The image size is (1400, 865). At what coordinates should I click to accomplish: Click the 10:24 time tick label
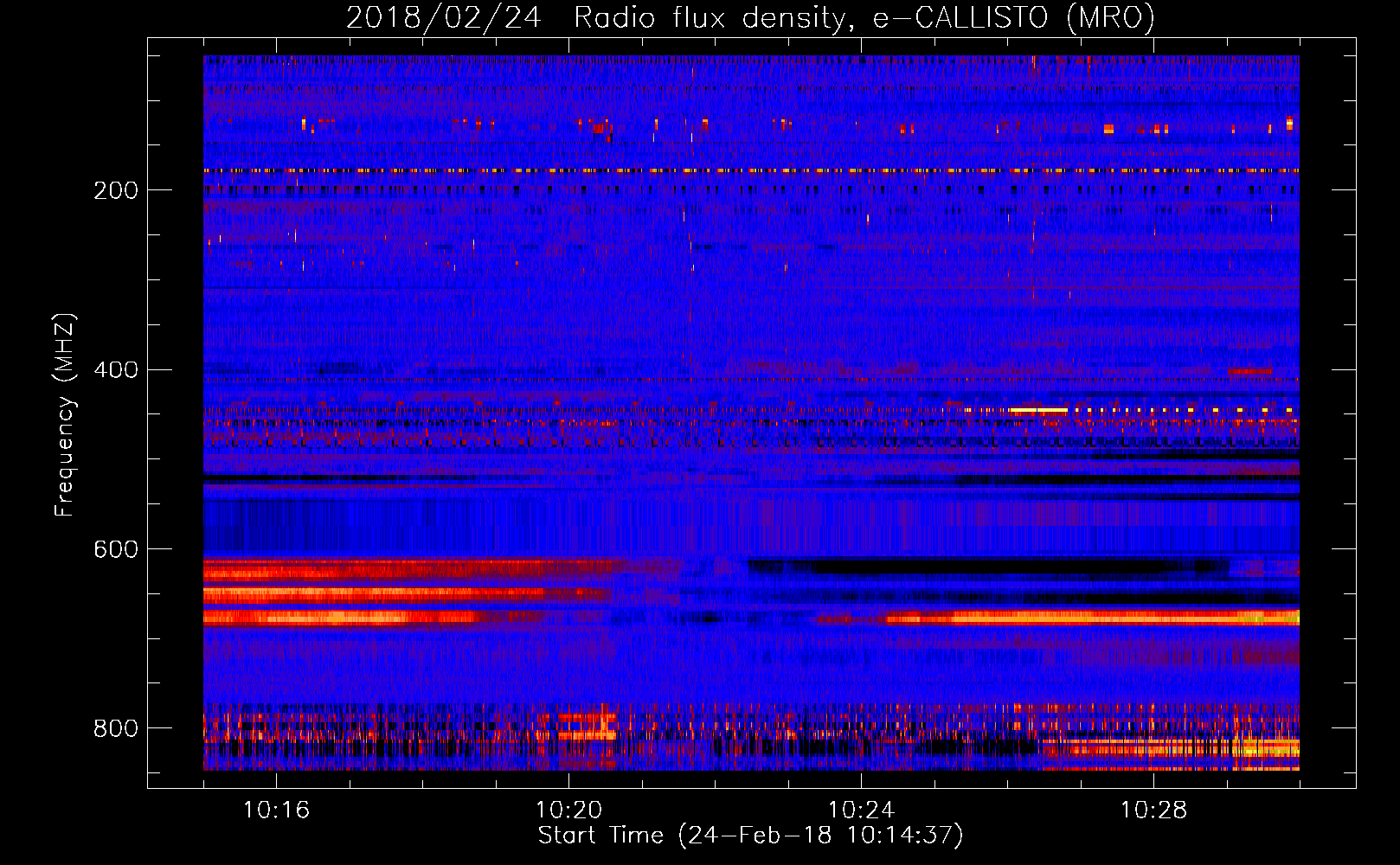(861, 810)
